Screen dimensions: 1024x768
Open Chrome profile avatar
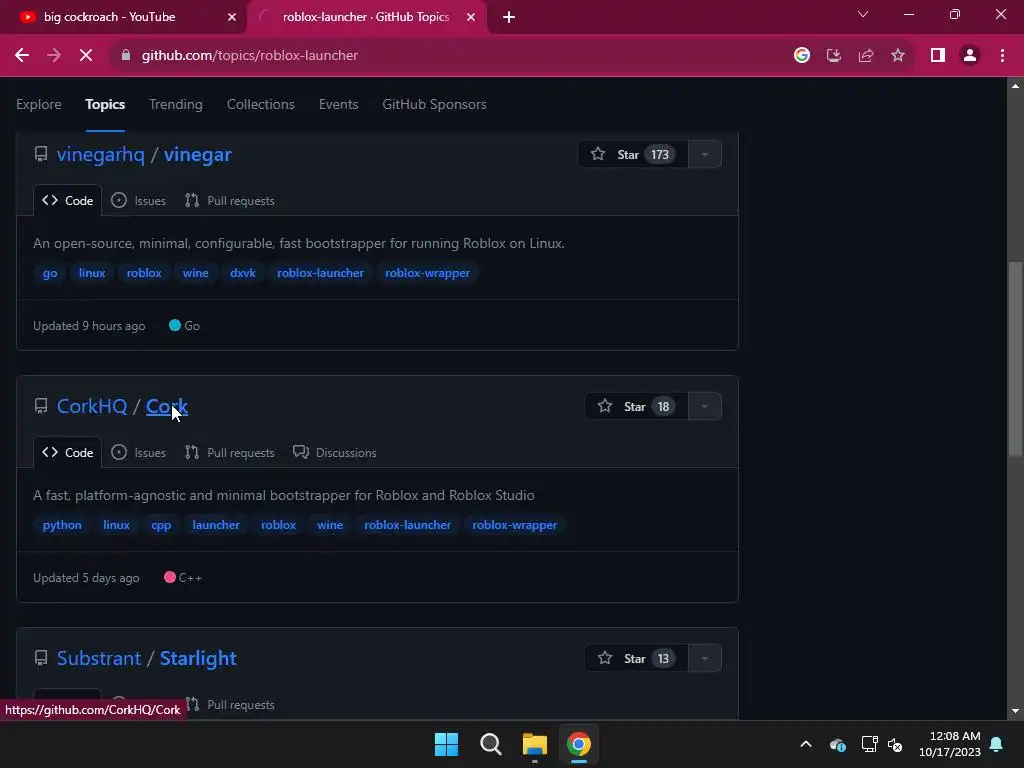(x=970, y=56)
